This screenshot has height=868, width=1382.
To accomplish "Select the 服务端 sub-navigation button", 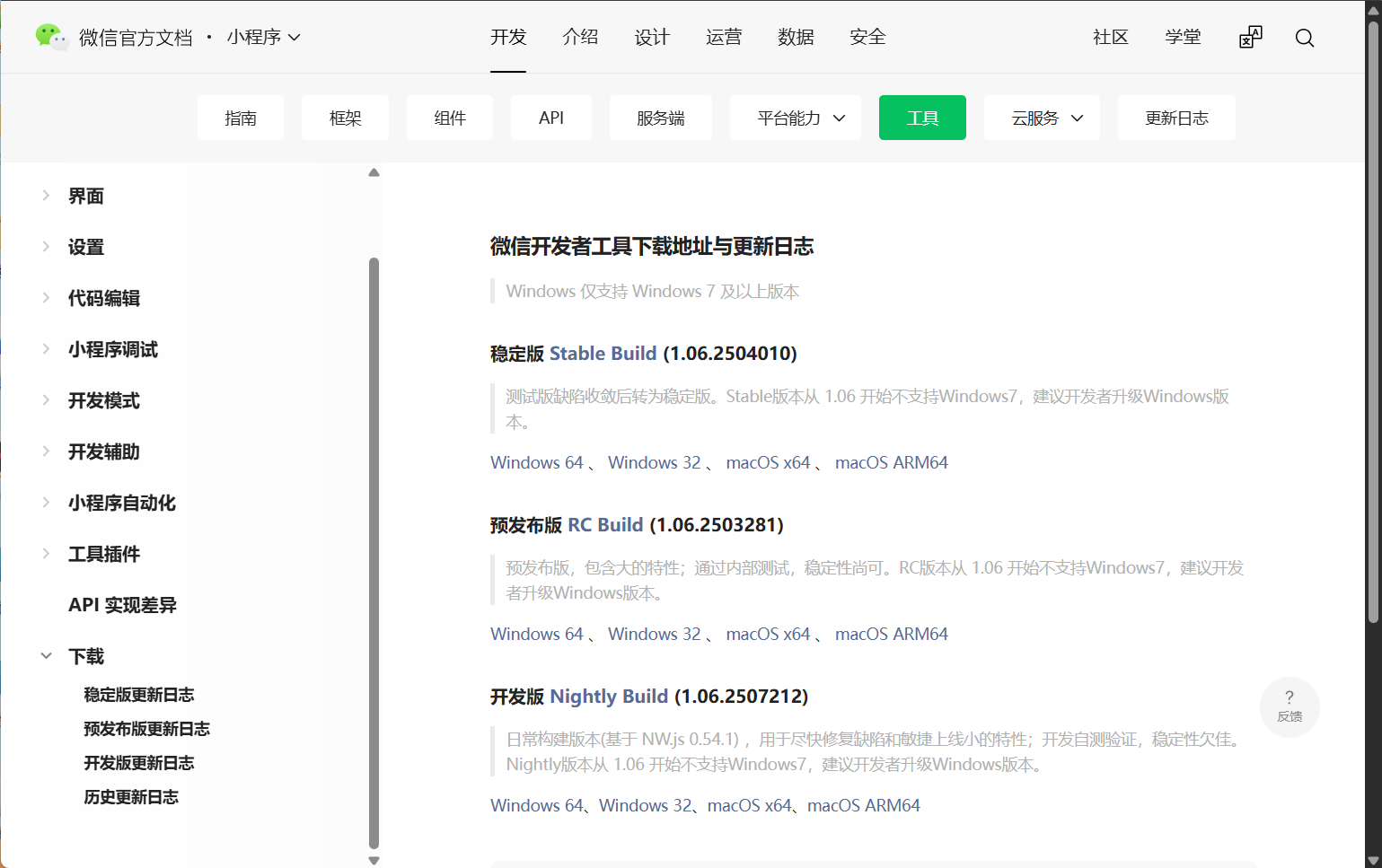I will pos(661,118).
